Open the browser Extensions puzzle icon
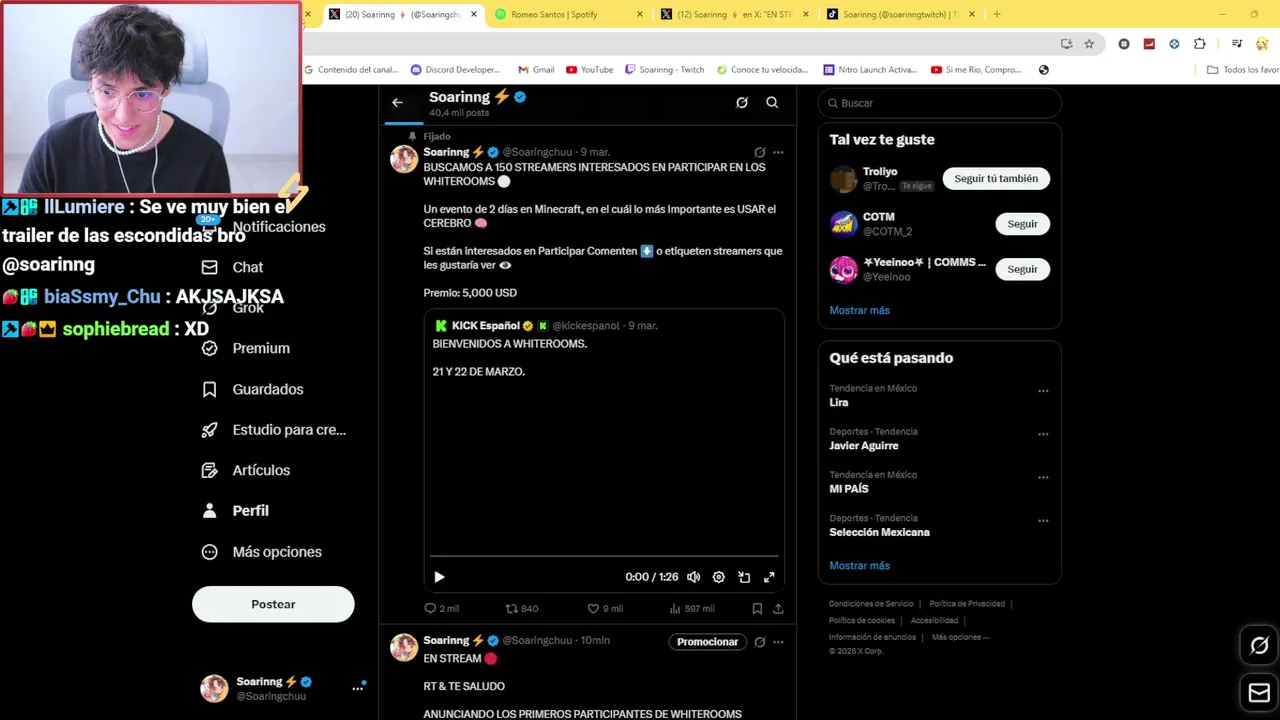This screenshot has width=1280, height=720. (x=1200, y=44)
